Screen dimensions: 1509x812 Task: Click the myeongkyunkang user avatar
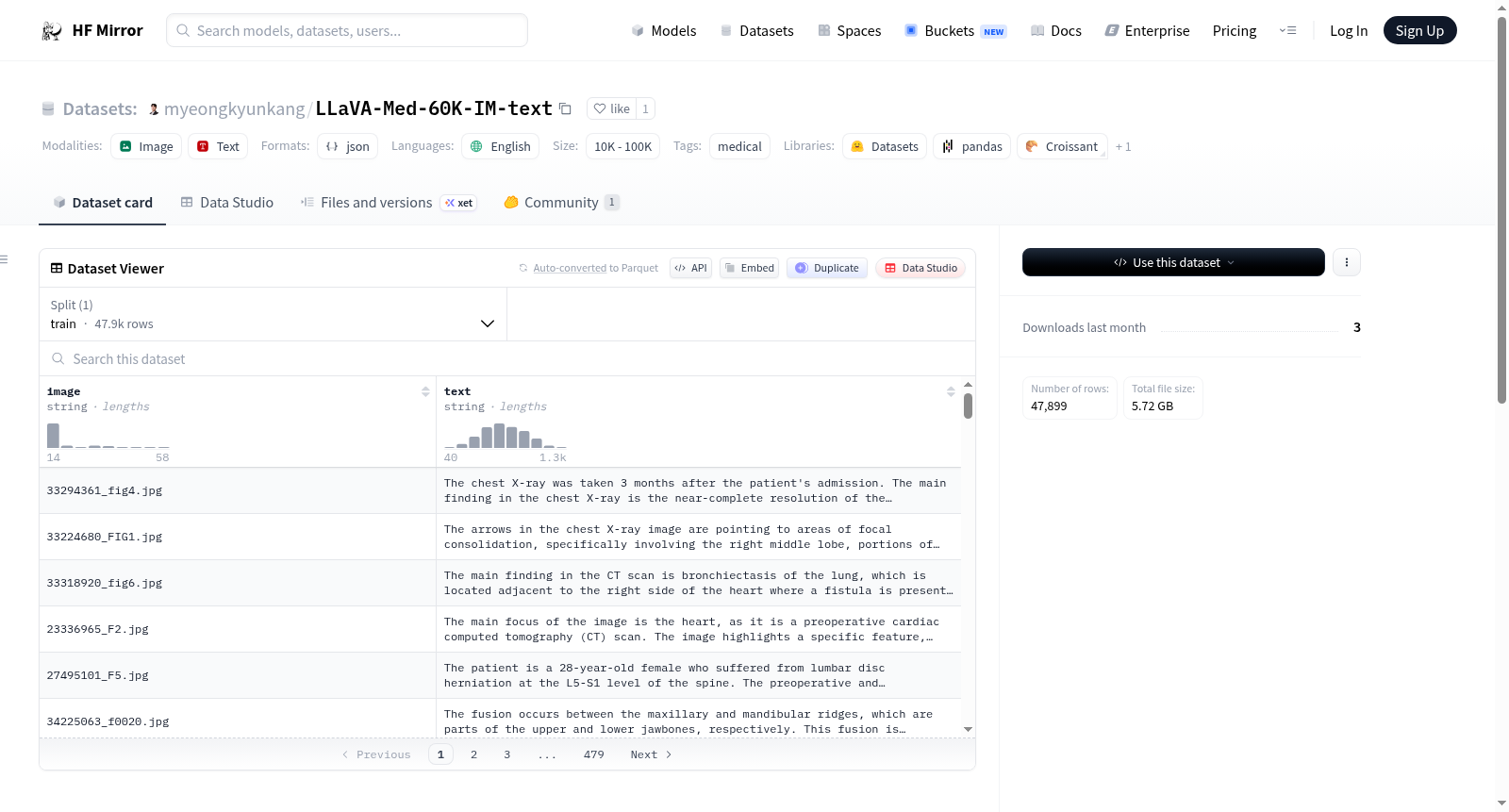tap(154, 109)
